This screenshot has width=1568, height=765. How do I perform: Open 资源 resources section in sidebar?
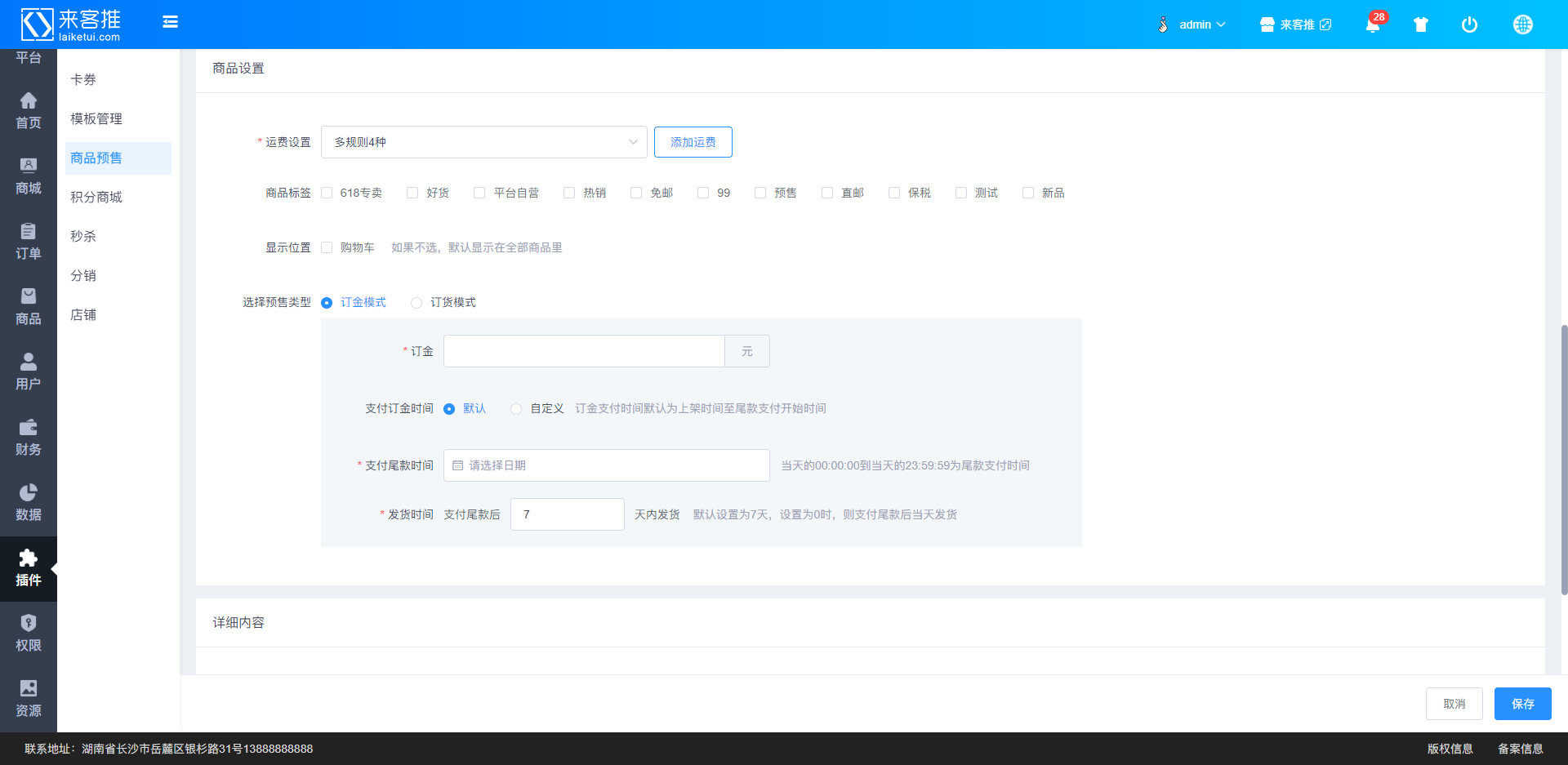pos(29,699)
